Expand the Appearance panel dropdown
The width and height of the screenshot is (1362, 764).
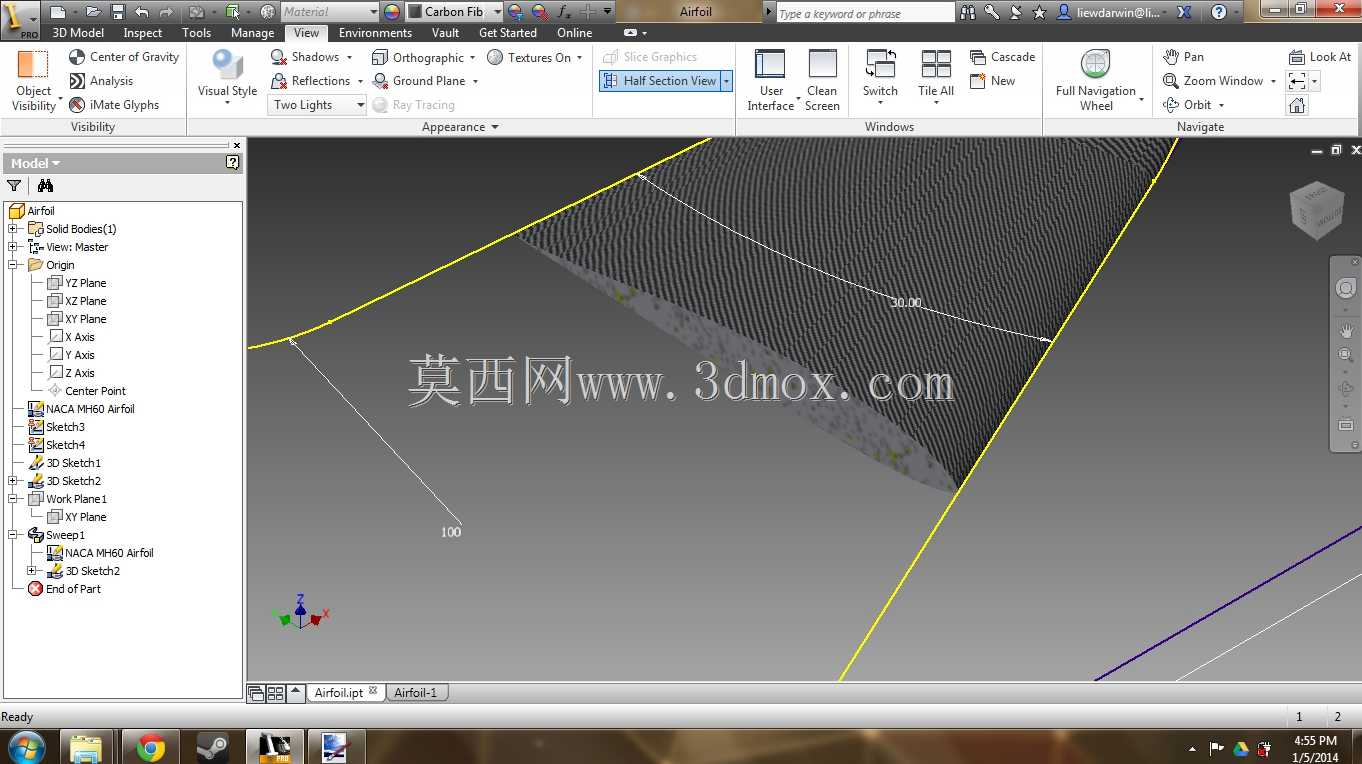pos(494,127)
